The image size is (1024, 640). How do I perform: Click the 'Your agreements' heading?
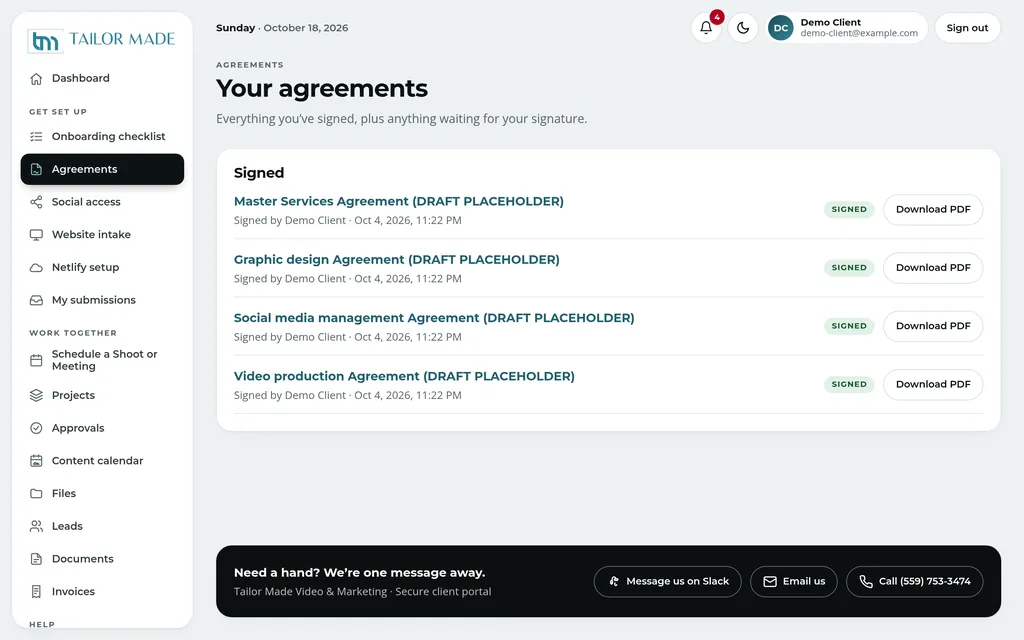(322, 89)
